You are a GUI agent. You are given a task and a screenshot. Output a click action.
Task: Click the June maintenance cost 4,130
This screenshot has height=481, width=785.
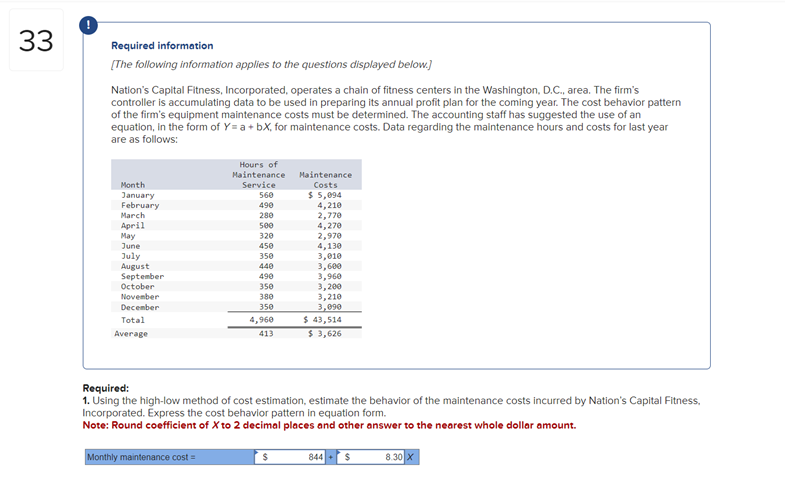pyautogui.click(x=329, y=246)
